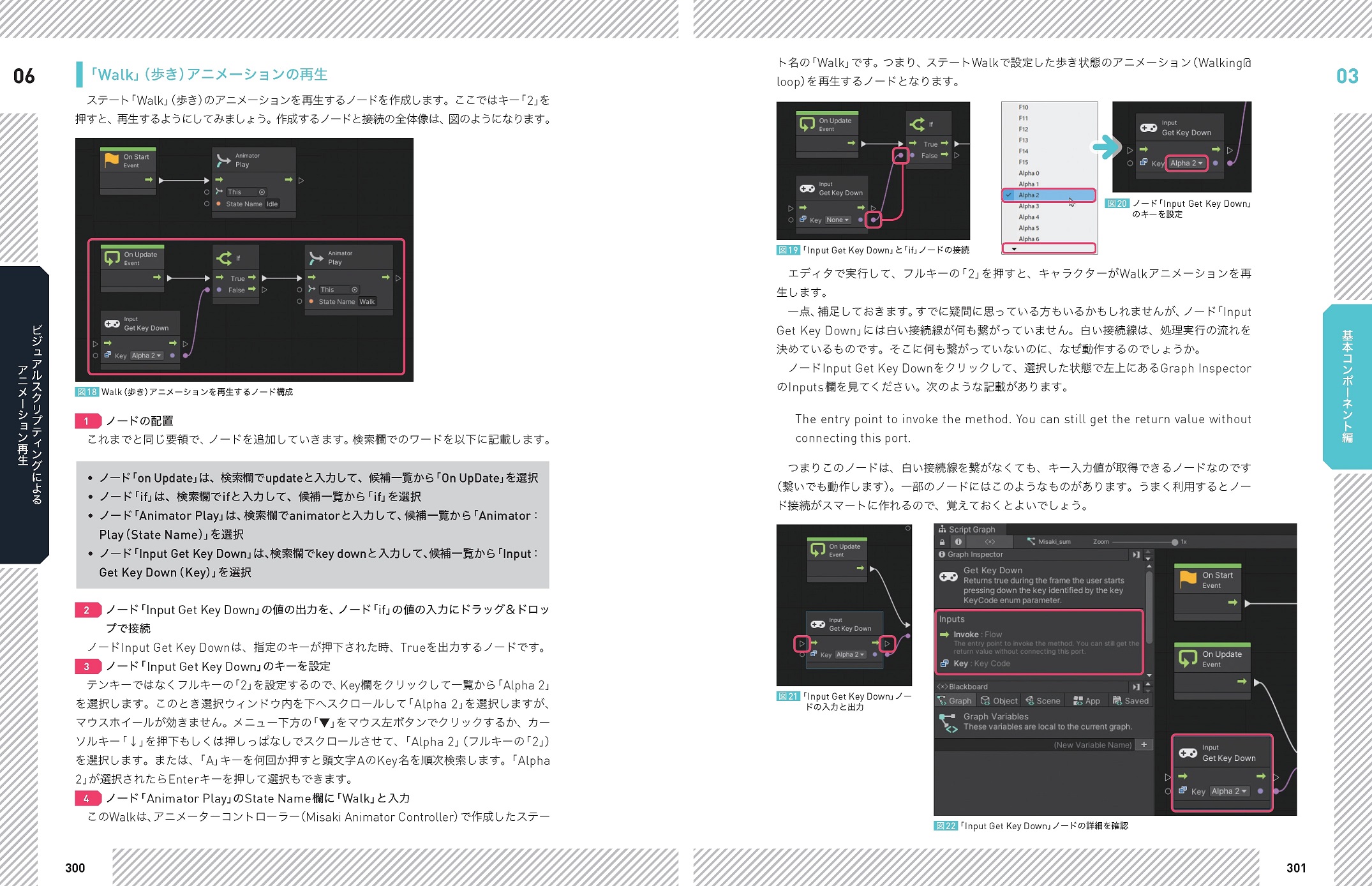Open Alpha 2 key dropdown in Script Graph
This screenshot has width=1372, height=886.
pyautogui.click(x=1228, y=791)
